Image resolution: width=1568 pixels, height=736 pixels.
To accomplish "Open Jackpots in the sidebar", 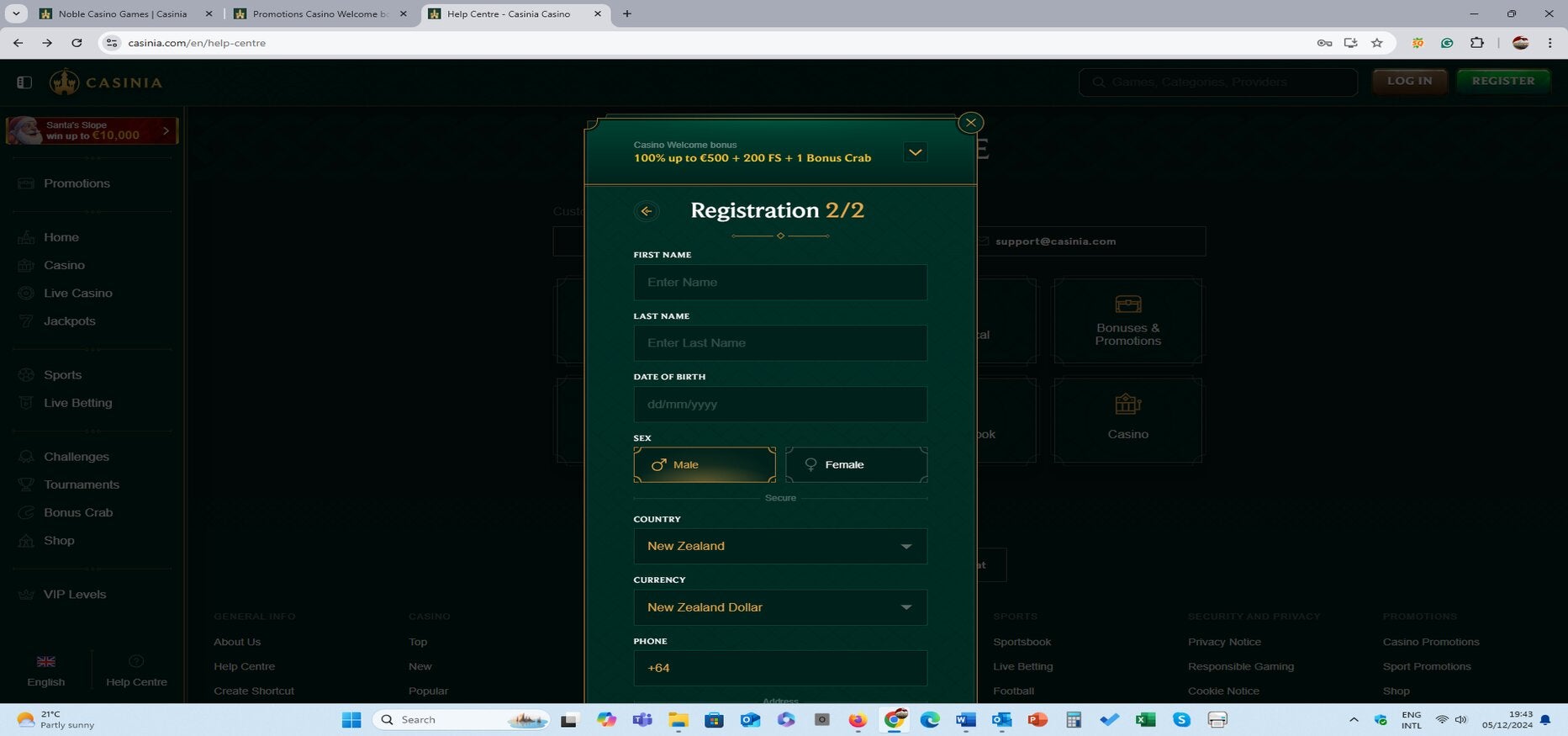I will (x=69, y=320).
